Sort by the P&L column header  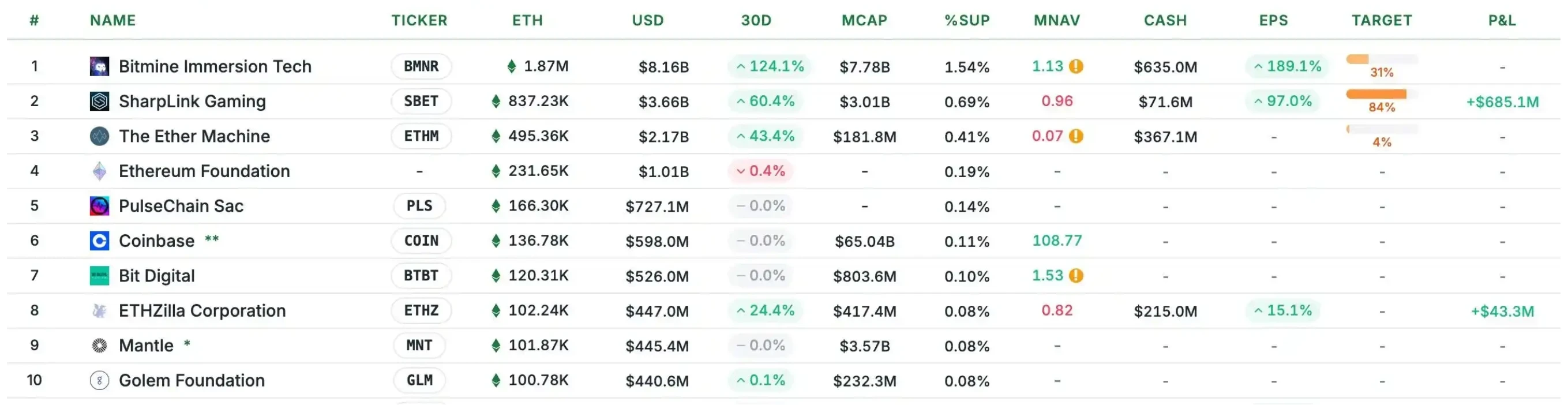pos(1502,21)
